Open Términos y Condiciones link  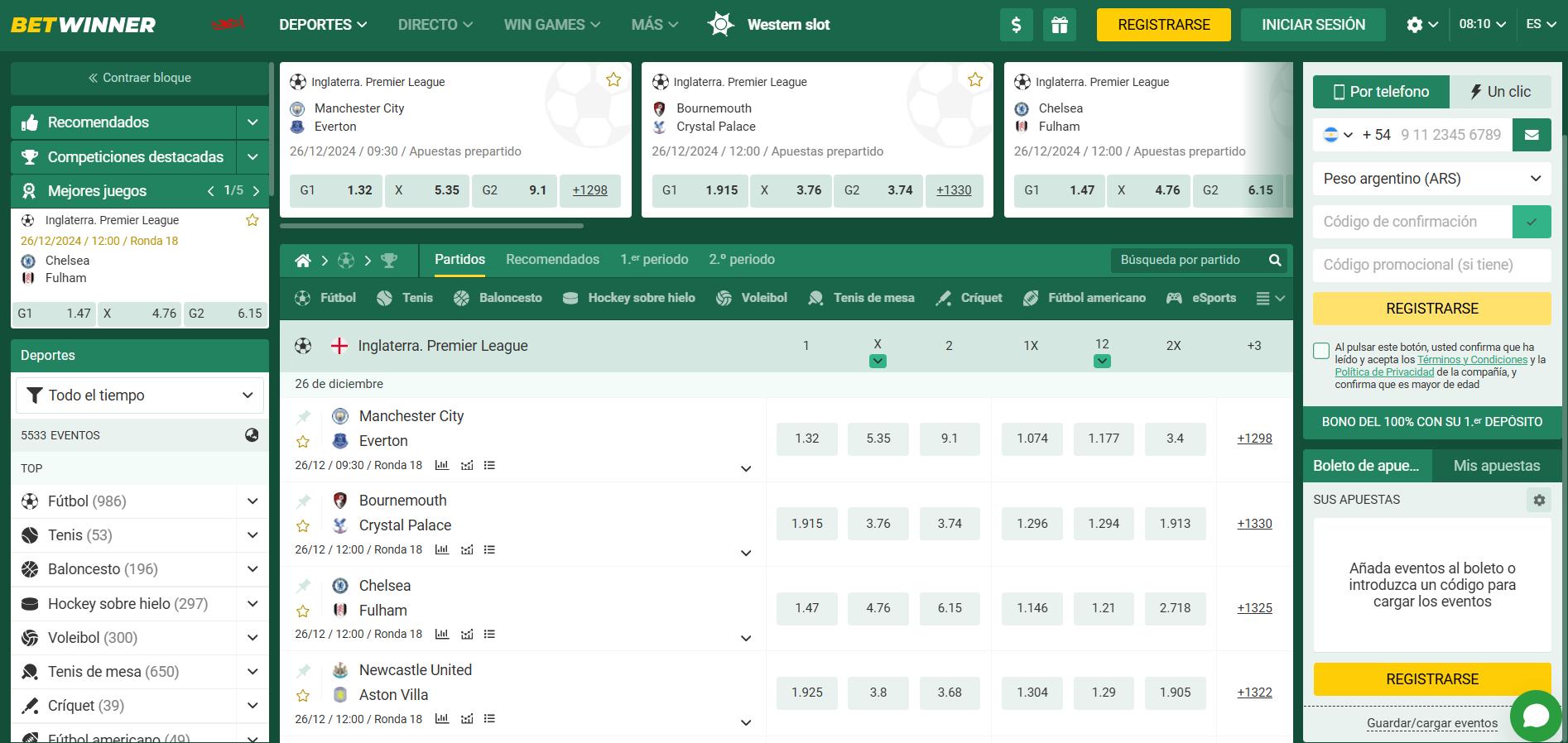click(1472, 360)
